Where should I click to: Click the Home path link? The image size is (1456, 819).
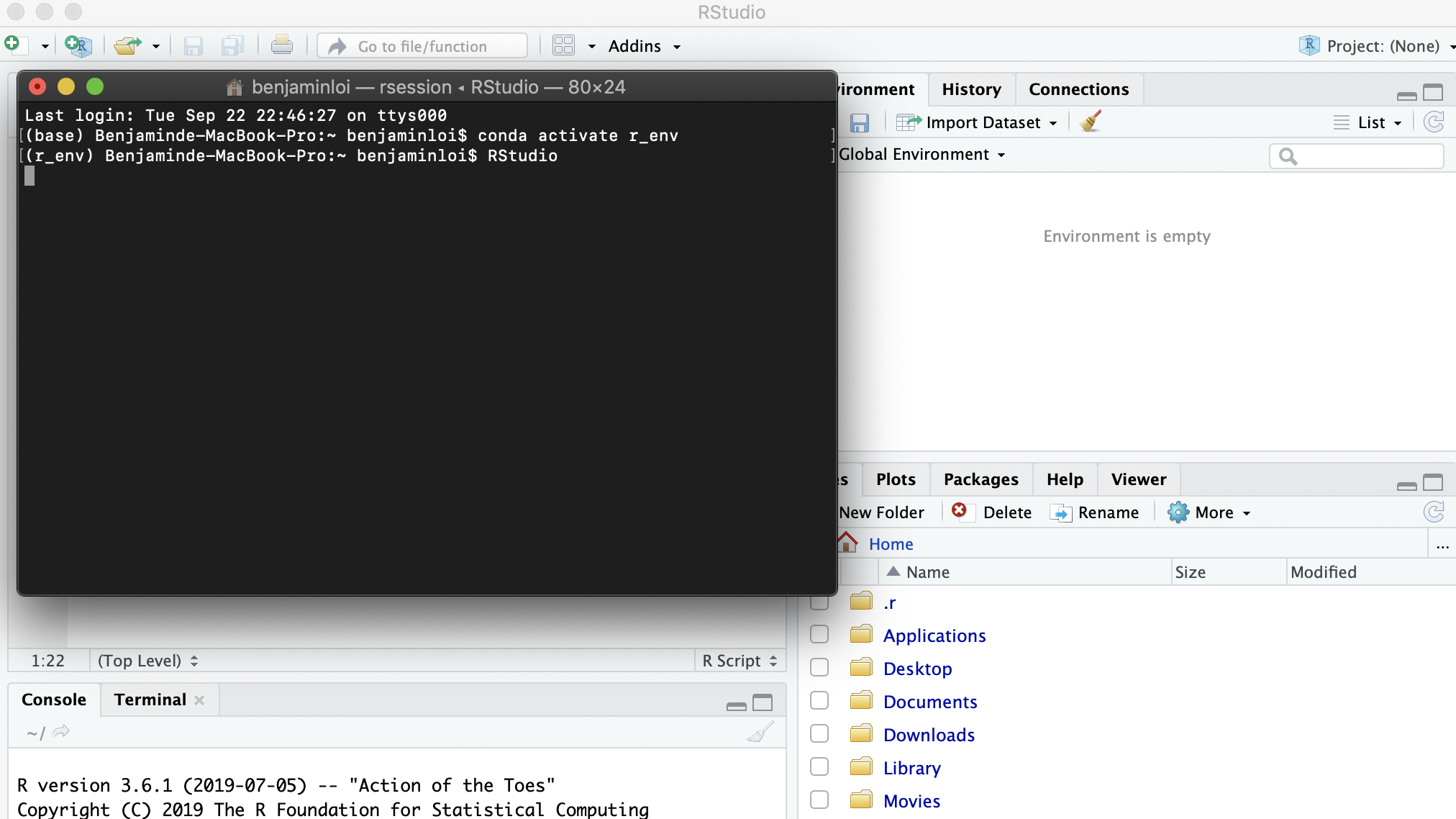891,544
